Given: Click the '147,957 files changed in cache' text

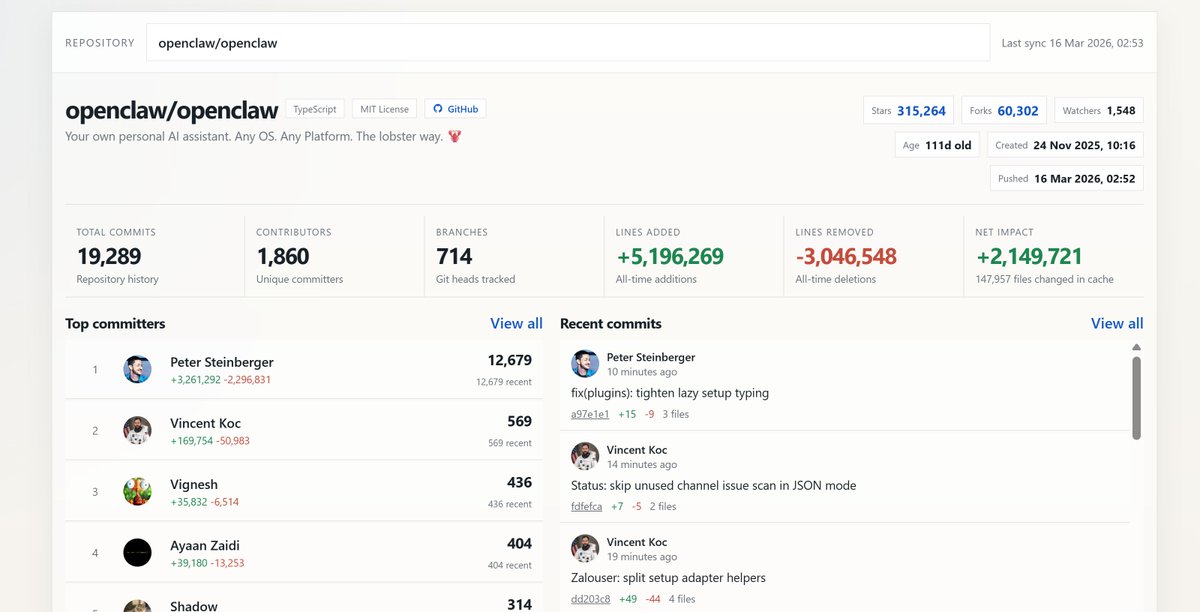Looking at the screenshot, I should [1044, 279].
